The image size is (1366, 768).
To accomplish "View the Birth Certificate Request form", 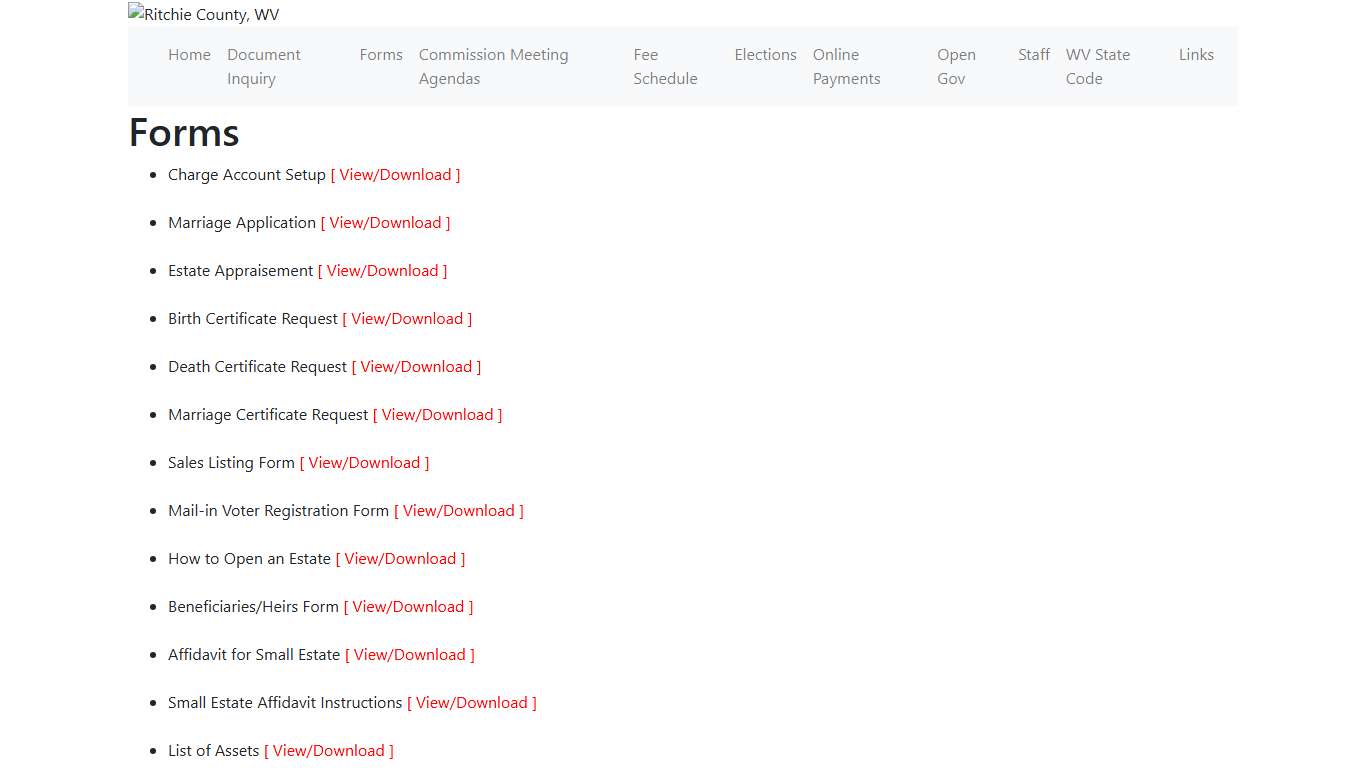I will coord(407,319).
